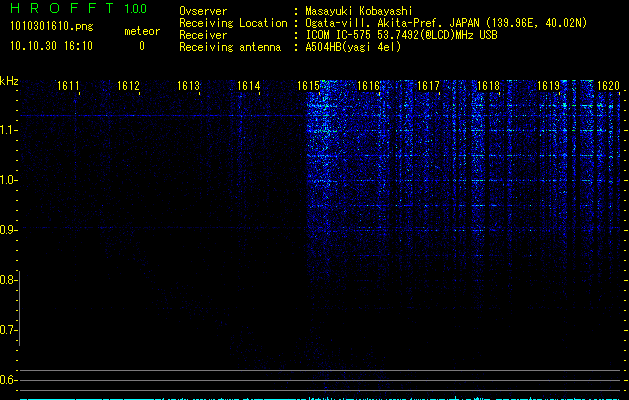Click the 1.1 kHz axis label
Image resolution: width=629 pixels, height=400 pixels.
(8, 130)
